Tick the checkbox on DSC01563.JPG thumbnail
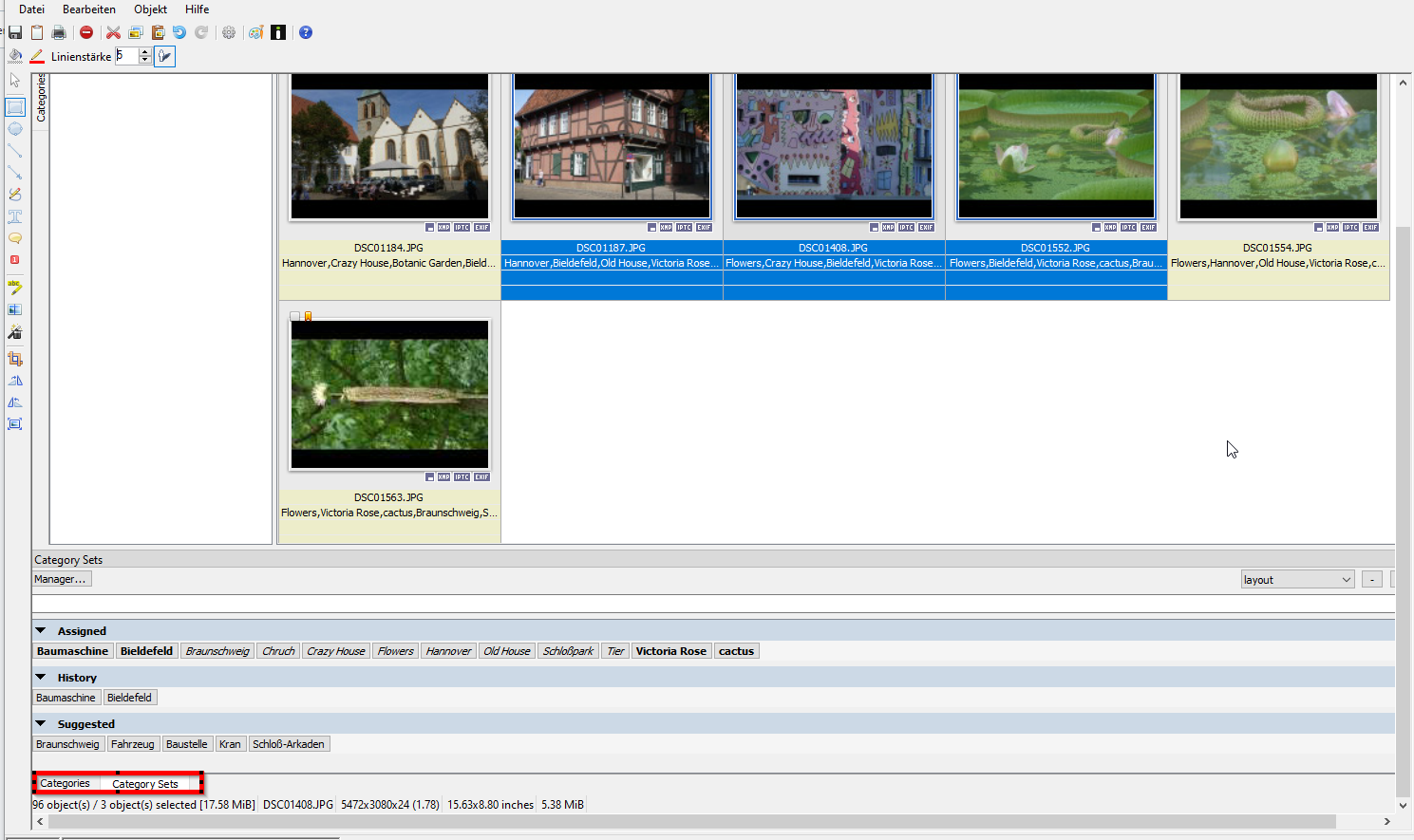 point(295,316)
